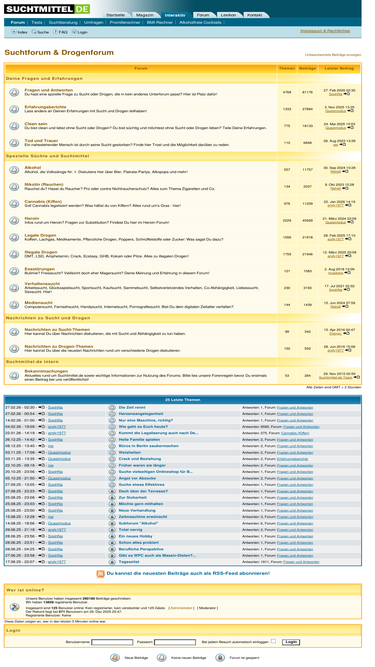375x667 pixels.
Task: Open Deine Fragen und Erfahrungen category
Action: [44, 79]
